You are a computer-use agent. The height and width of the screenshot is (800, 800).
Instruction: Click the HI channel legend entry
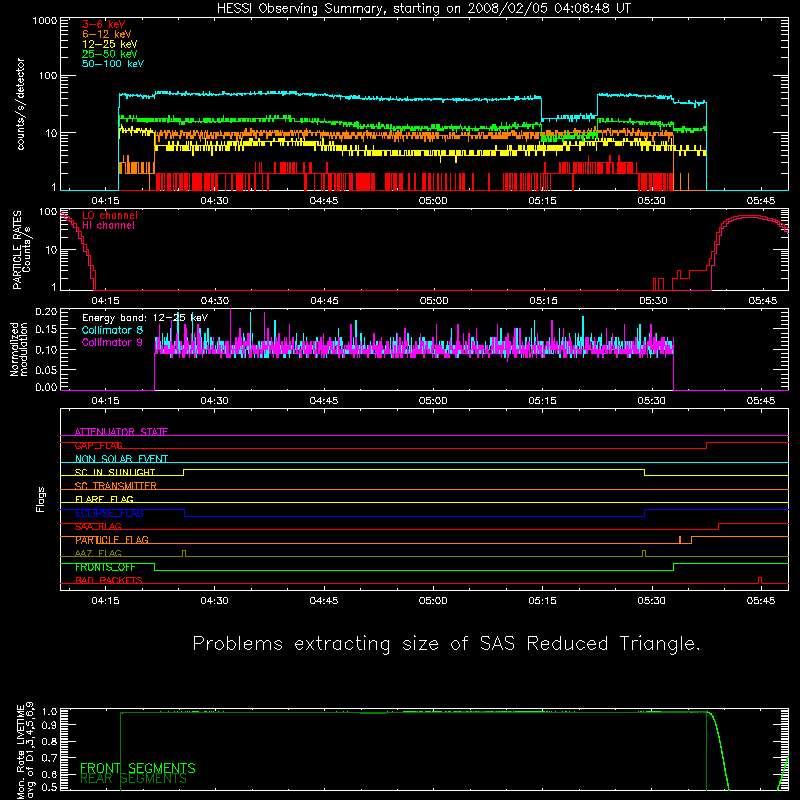109,225
